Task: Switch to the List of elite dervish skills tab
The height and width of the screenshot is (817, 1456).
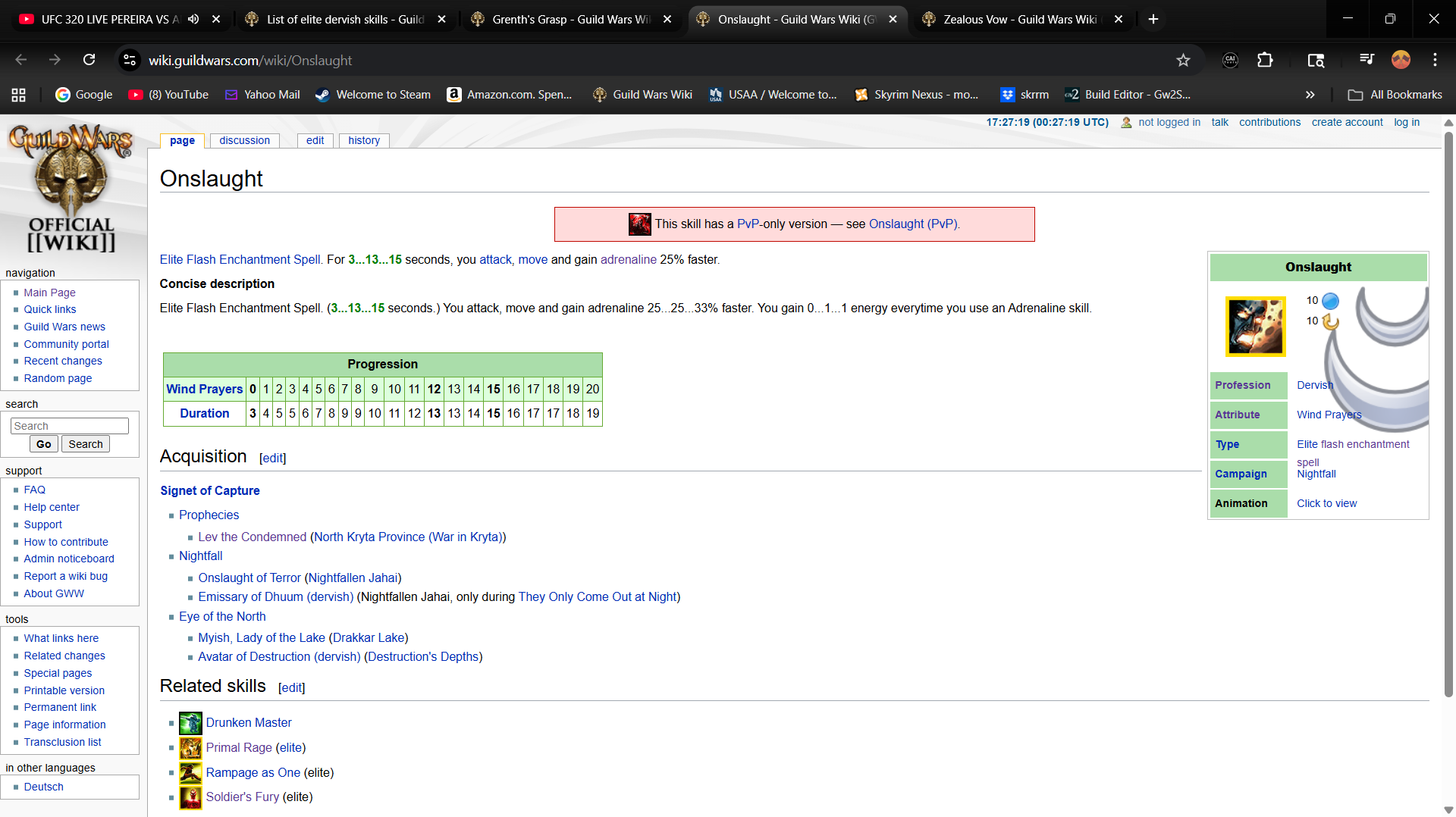Action: click(x=347, y=19)
